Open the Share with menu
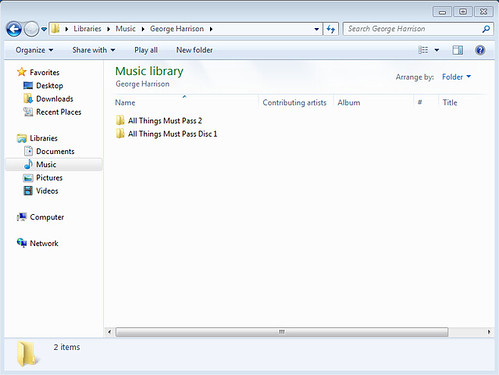The height and width of the screenshot is (375, 499). (94, 50)
